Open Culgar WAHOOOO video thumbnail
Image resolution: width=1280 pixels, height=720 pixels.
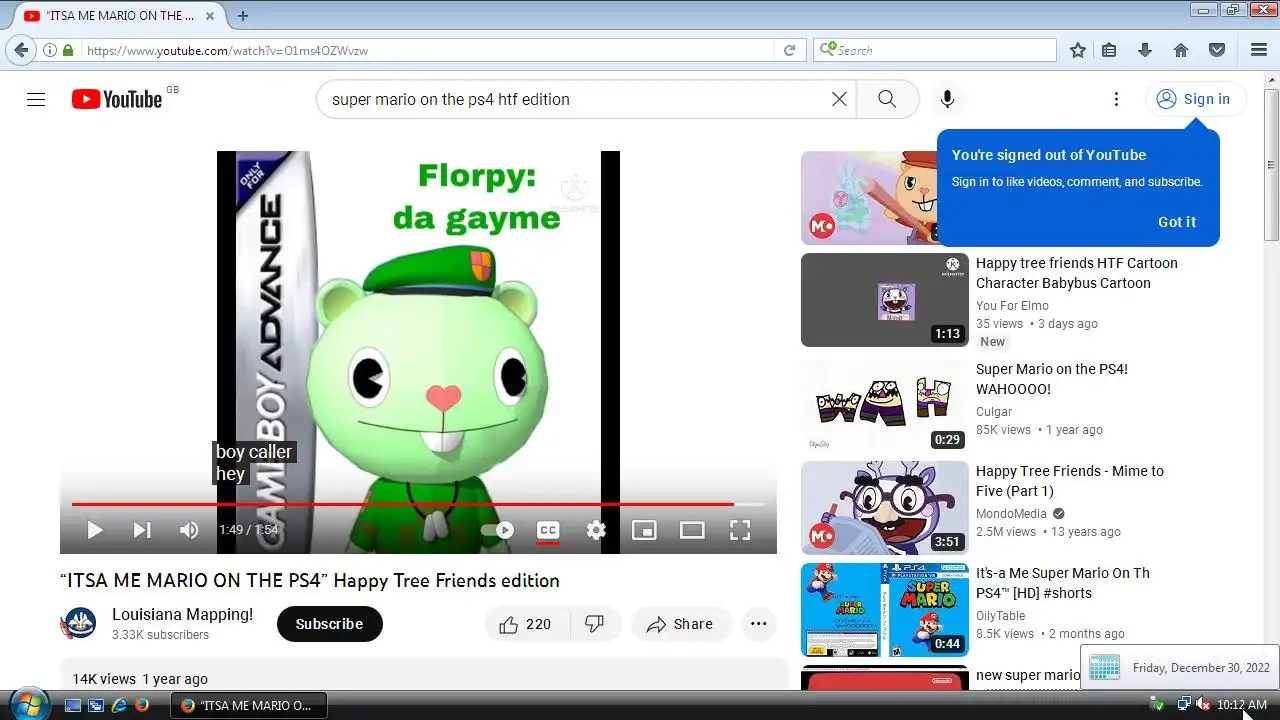coord(884,406)
